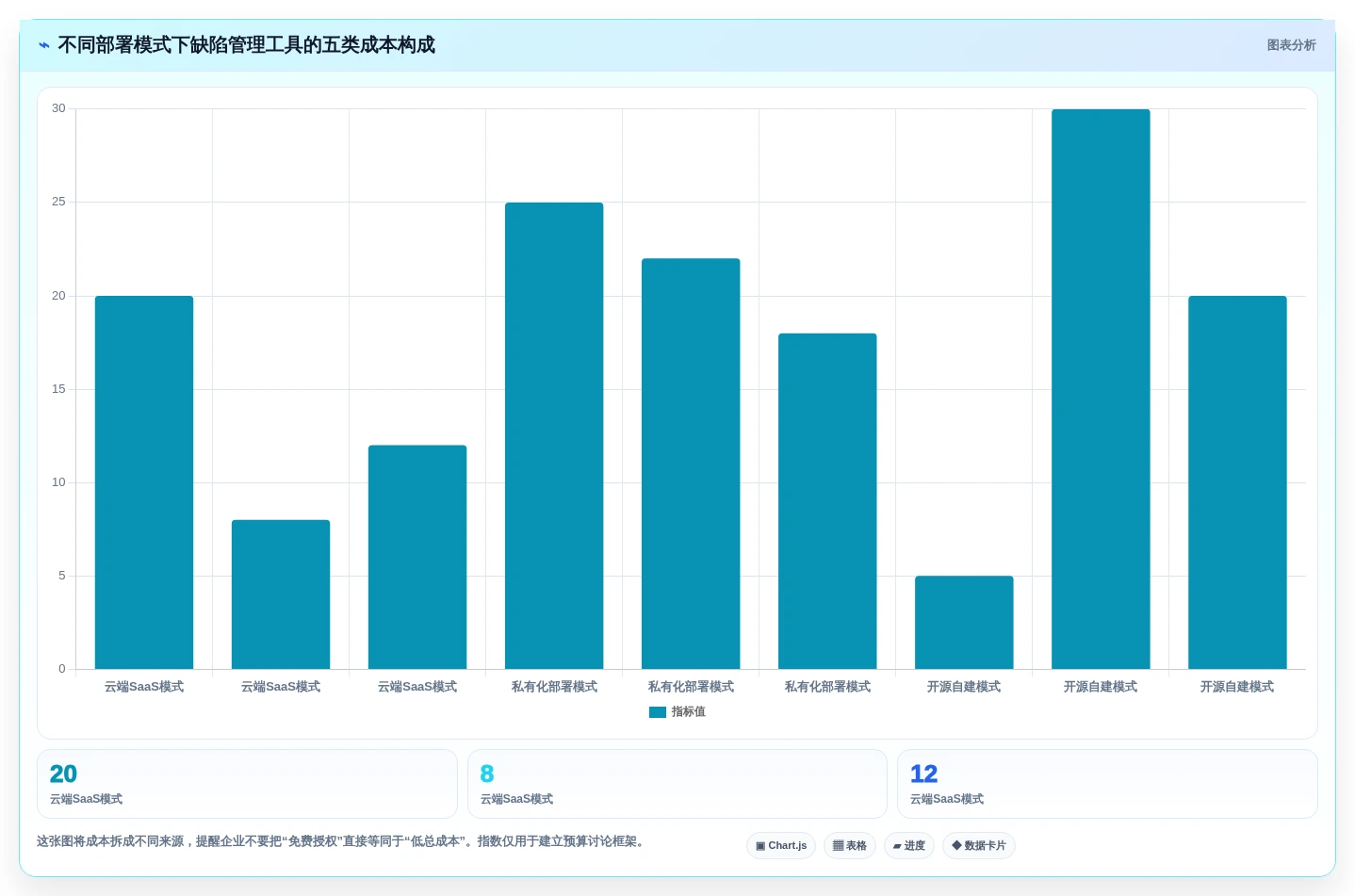1355x896 pixels.
Task: Click the y-axis label 5
Action: pyautogui.click(x=62, y=576)
